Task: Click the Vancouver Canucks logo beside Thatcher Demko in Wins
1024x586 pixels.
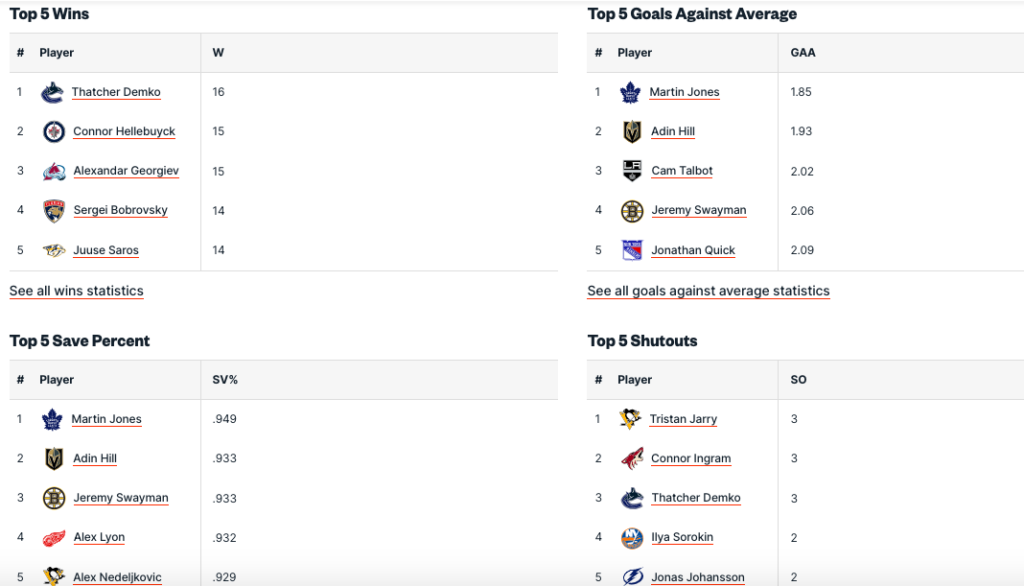Action: (53, 92)
